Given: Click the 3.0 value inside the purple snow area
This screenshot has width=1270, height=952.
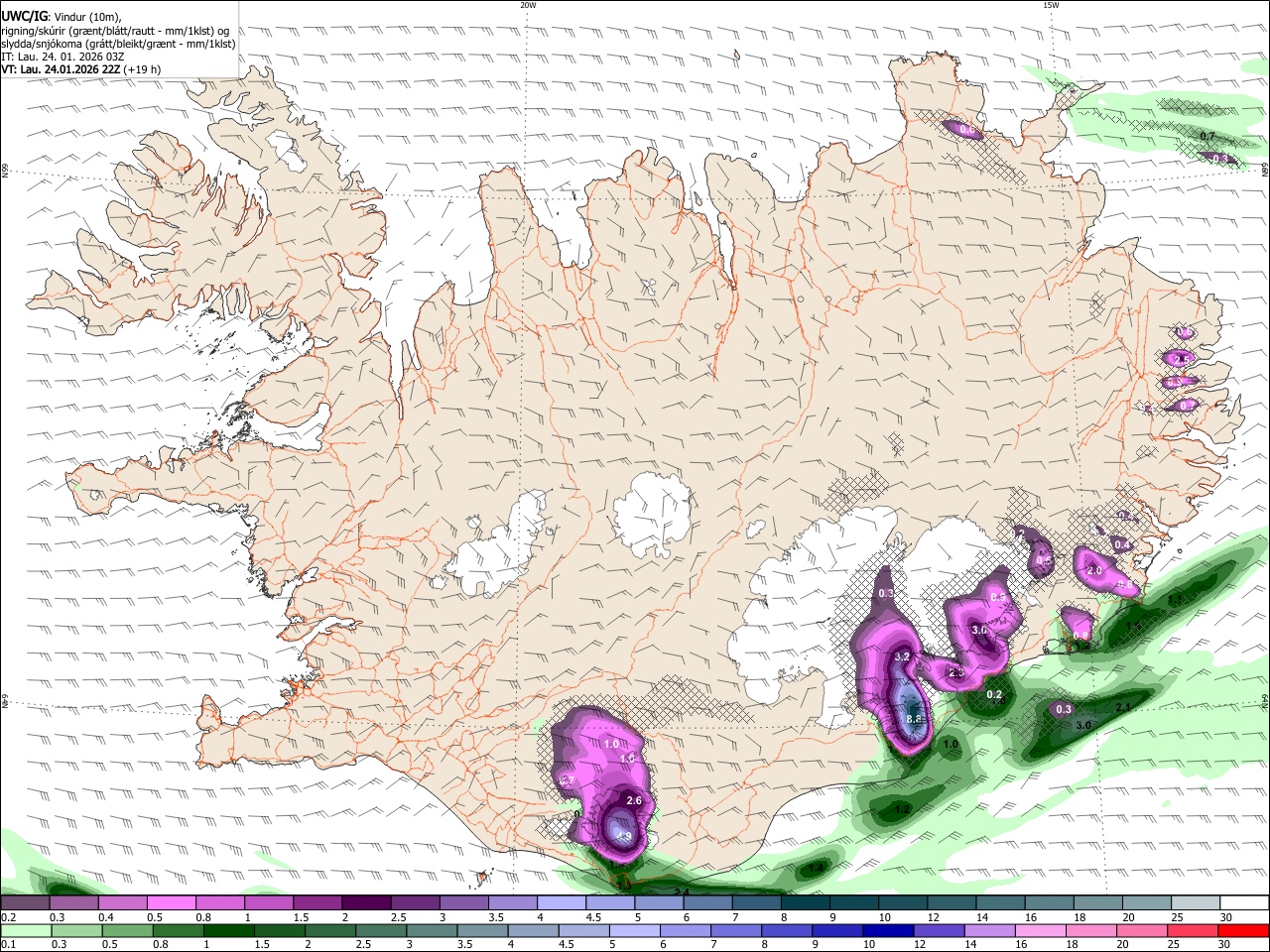Looking at the screenshot, I should click(x=979, y=630).
